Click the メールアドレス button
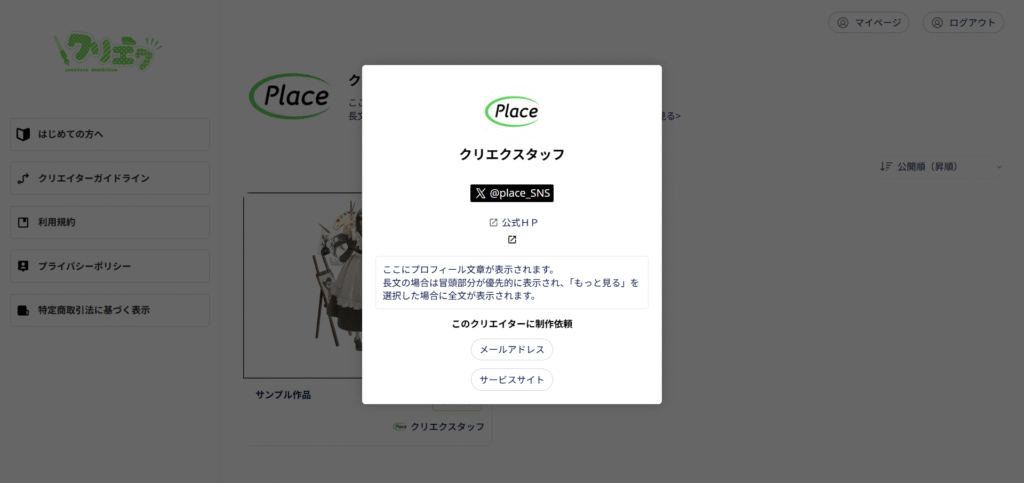1024x483 pixels. (512, 349)
